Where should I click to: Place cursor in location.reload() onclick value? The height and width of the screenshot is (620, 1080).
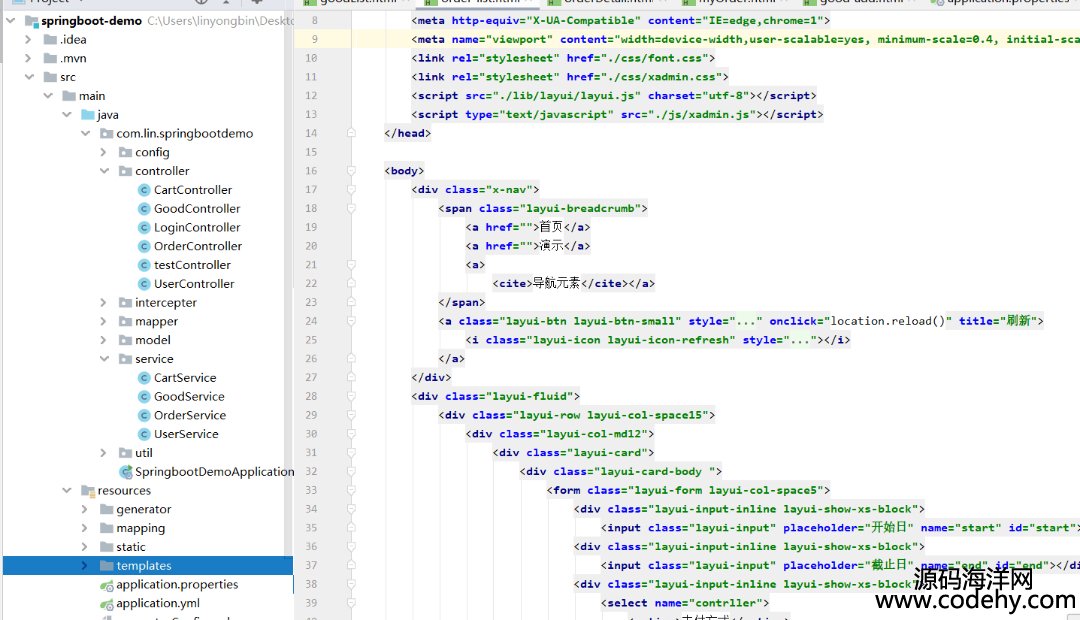[887, 321]
